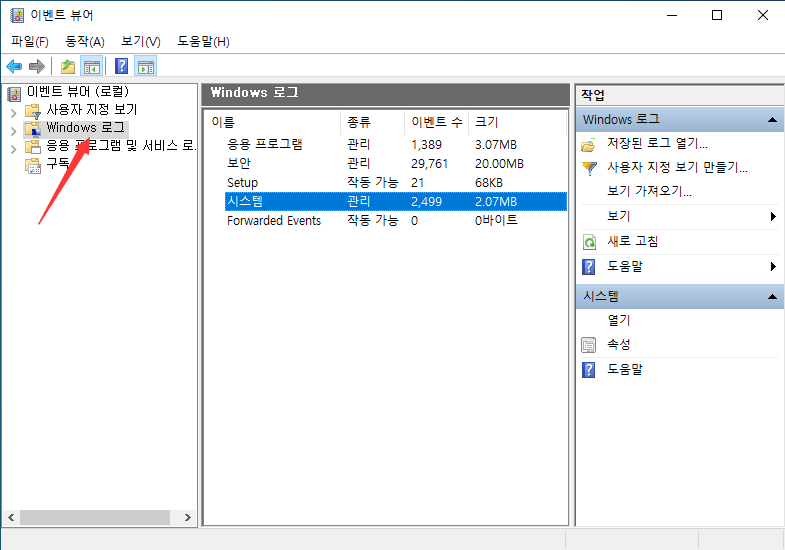
Task: Click the 응용 프로그램 및 서비스 로그 folder icon
Action: point(33,147)
